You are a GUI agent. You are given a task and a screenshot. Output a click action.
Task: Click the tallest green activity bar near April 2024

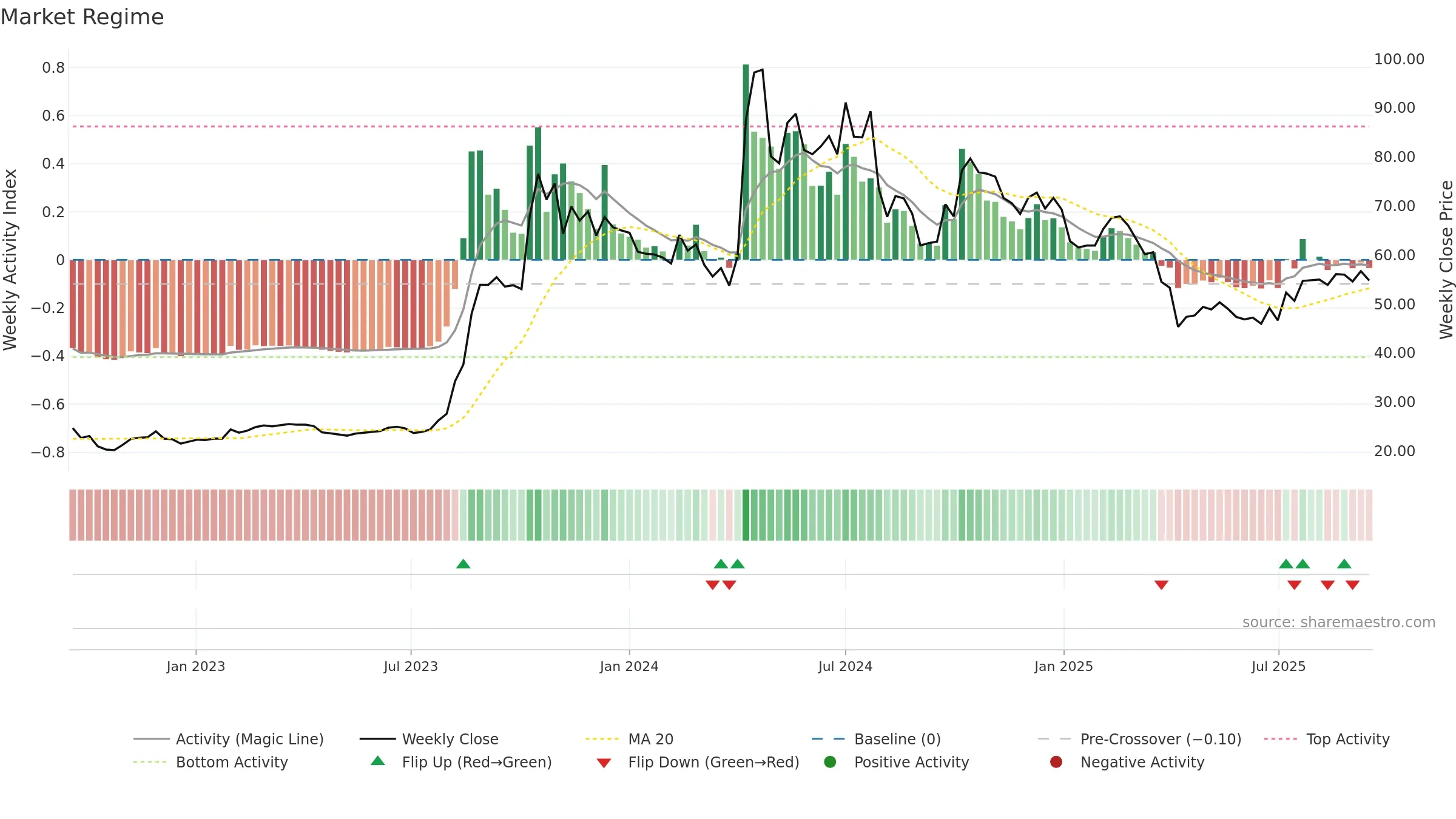[746, 162]
